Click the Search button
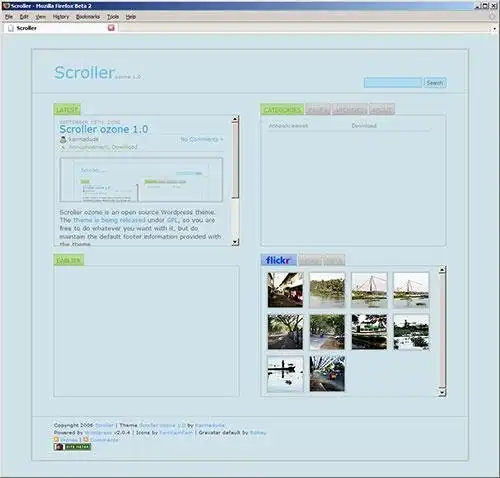The width and height of the screenshot is (500, 478). coord(435,83)
